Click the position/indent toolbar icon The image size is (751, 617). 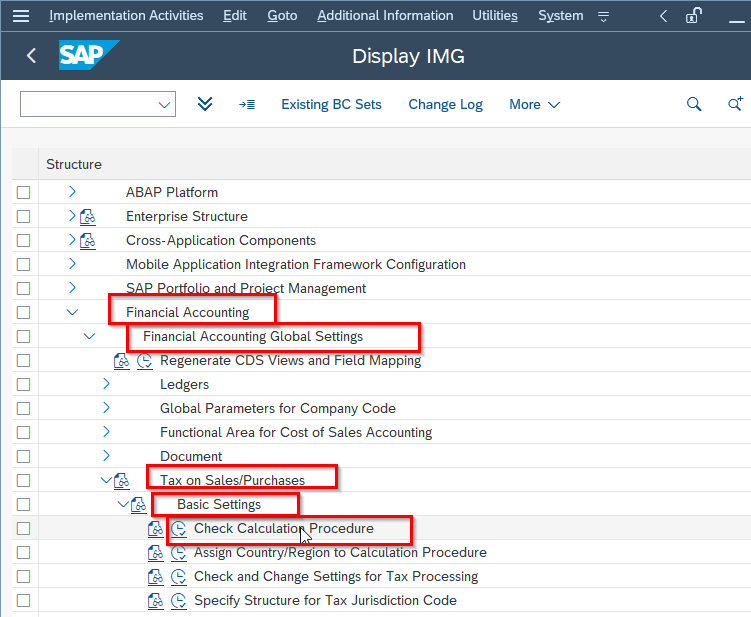click(x=247, y=104)
